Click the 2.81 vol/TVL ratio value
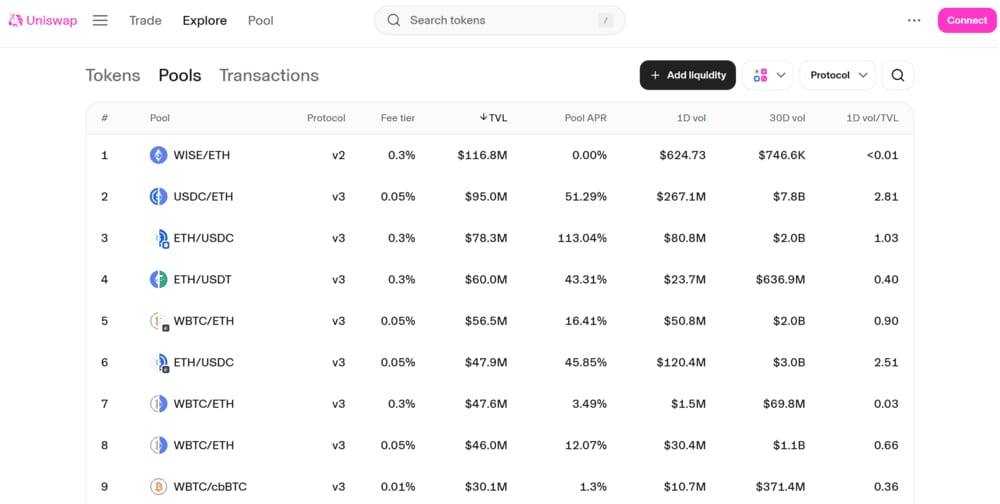 886,196
